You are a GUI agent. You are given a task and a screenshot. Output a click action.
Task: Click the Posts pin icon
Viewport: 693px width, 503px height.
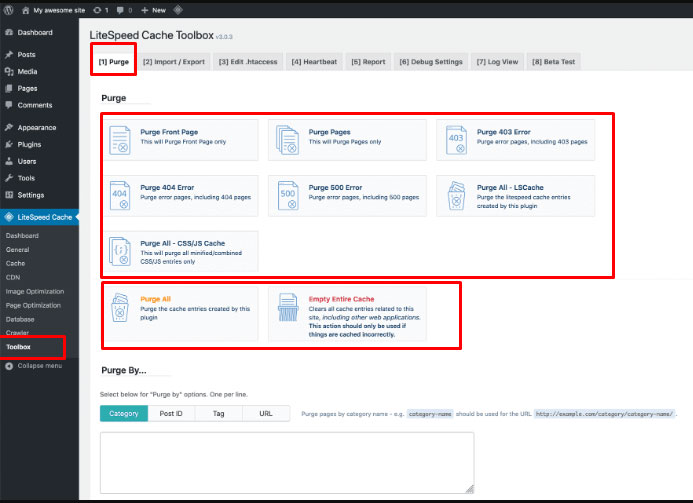9,54
